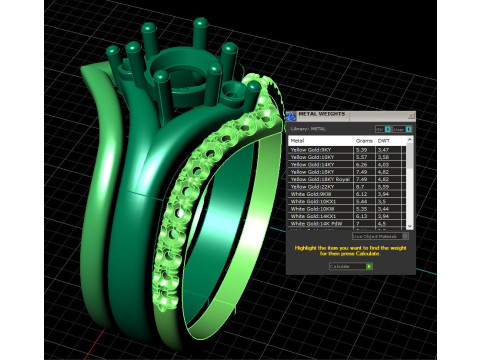480x360 pixels.
Task: Toggle the User library button
Action: click(x=402, y=129)
